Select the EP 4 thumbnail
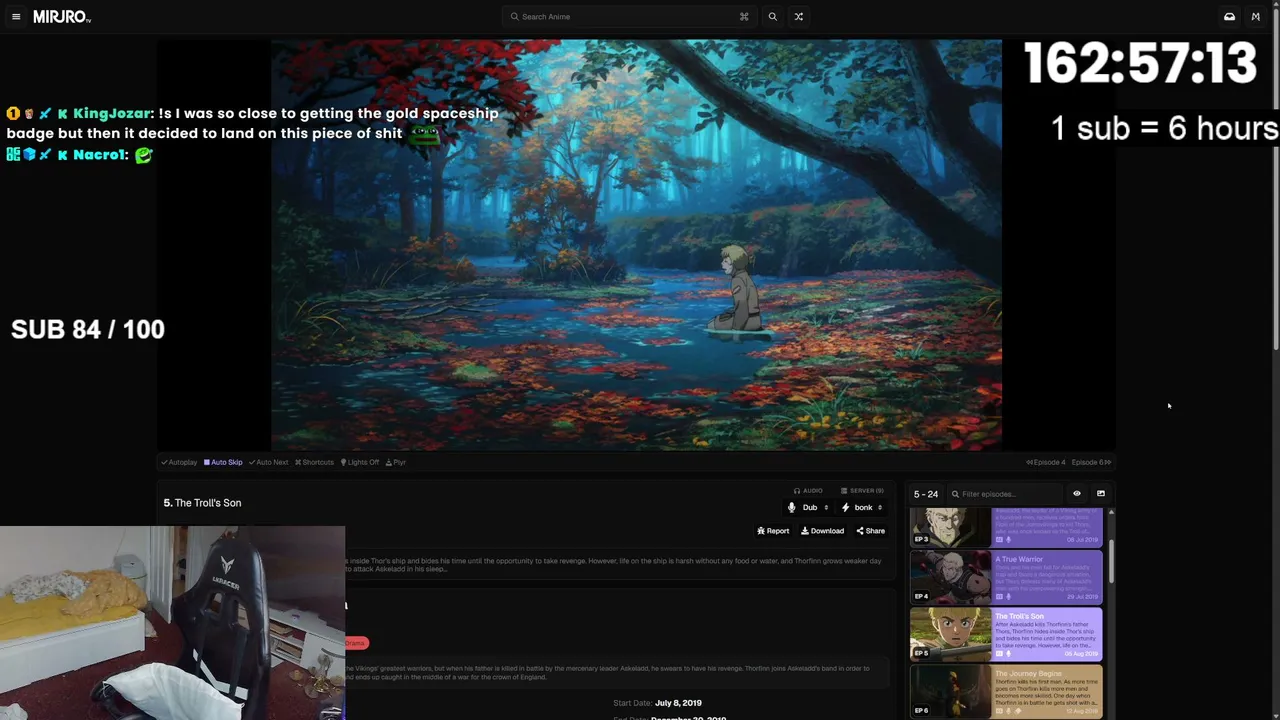 tap(950, 577)
